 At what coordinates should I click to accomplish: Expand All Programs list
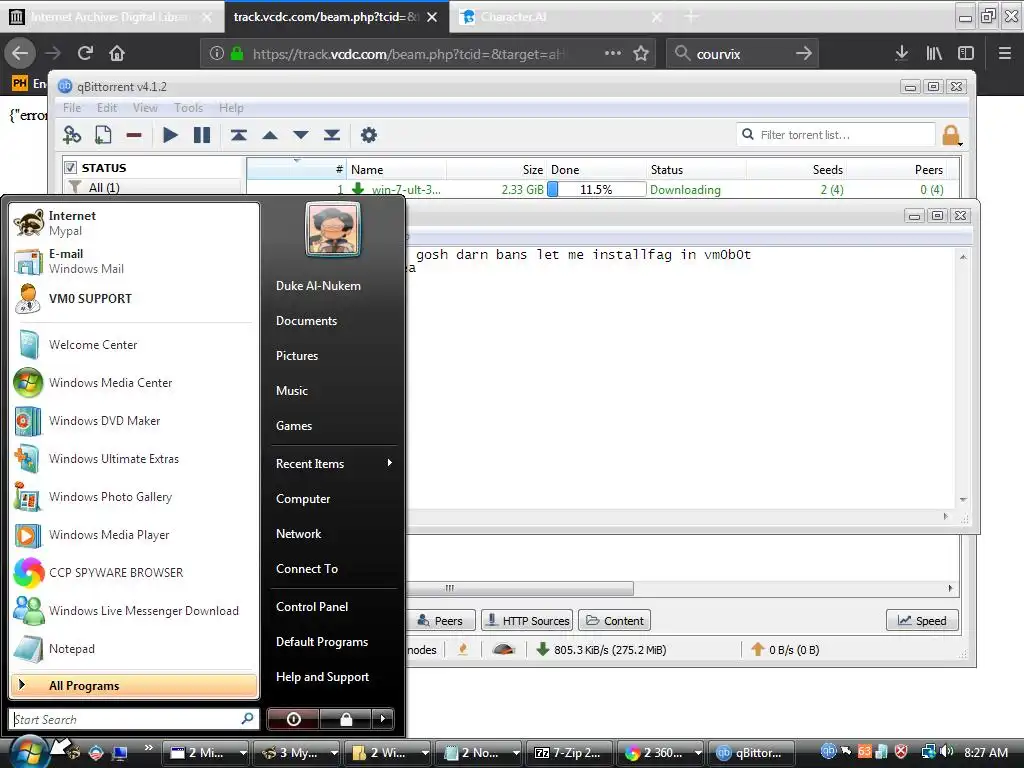point(134,686)
